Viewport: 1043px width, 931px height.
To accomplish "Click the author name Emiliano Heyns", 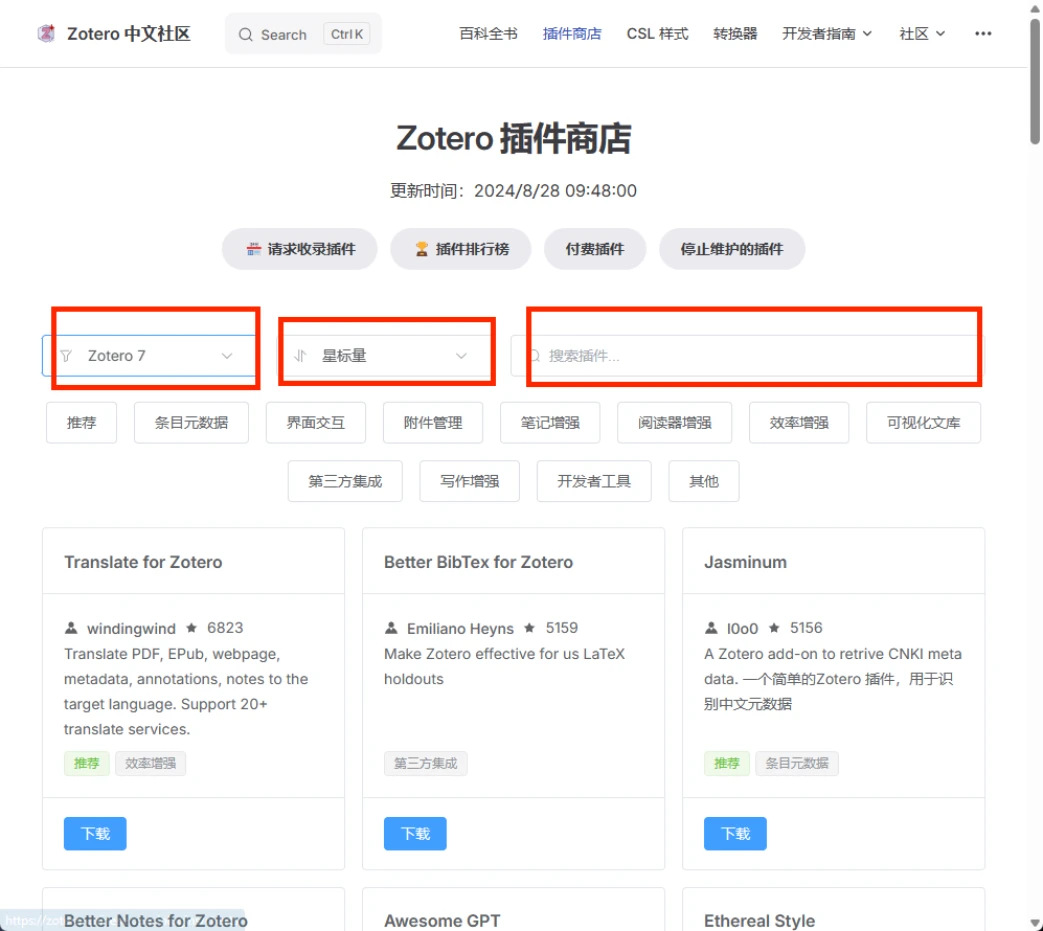I will tap(460, 628).
